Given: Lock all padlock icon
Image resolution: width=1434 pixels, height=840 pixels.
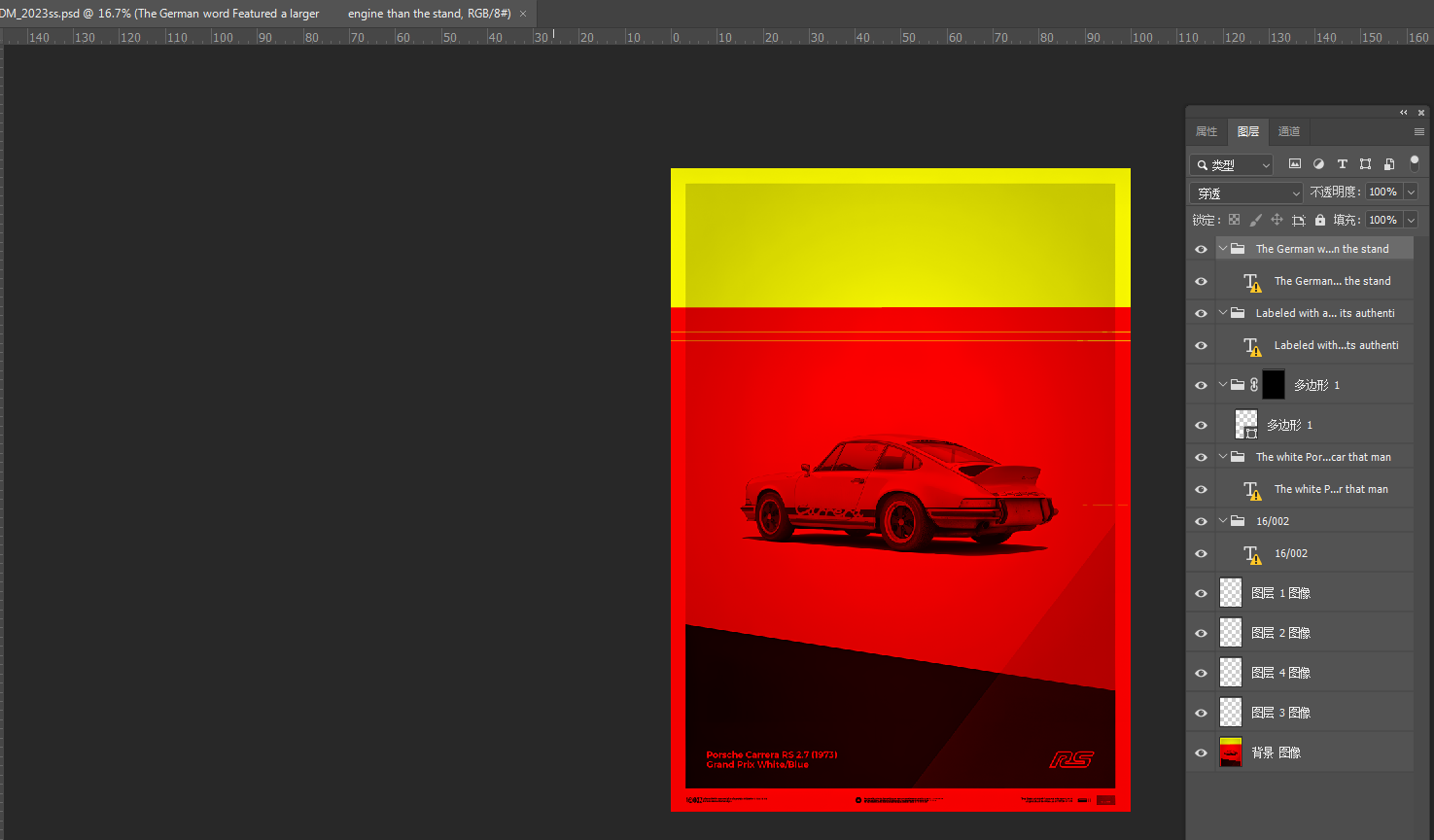Looking at the screenshot, I should [1320, 220].
